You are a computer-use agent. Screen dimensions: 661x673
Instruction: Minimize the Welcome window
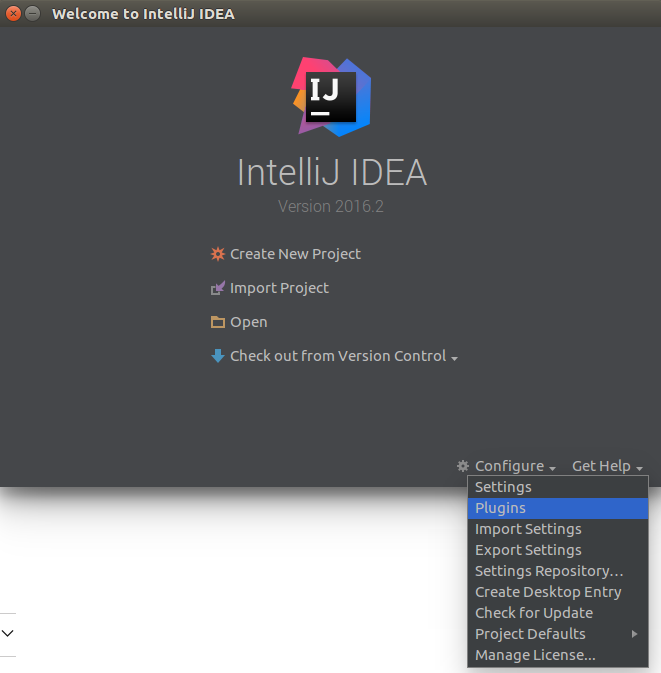(32, 14)
